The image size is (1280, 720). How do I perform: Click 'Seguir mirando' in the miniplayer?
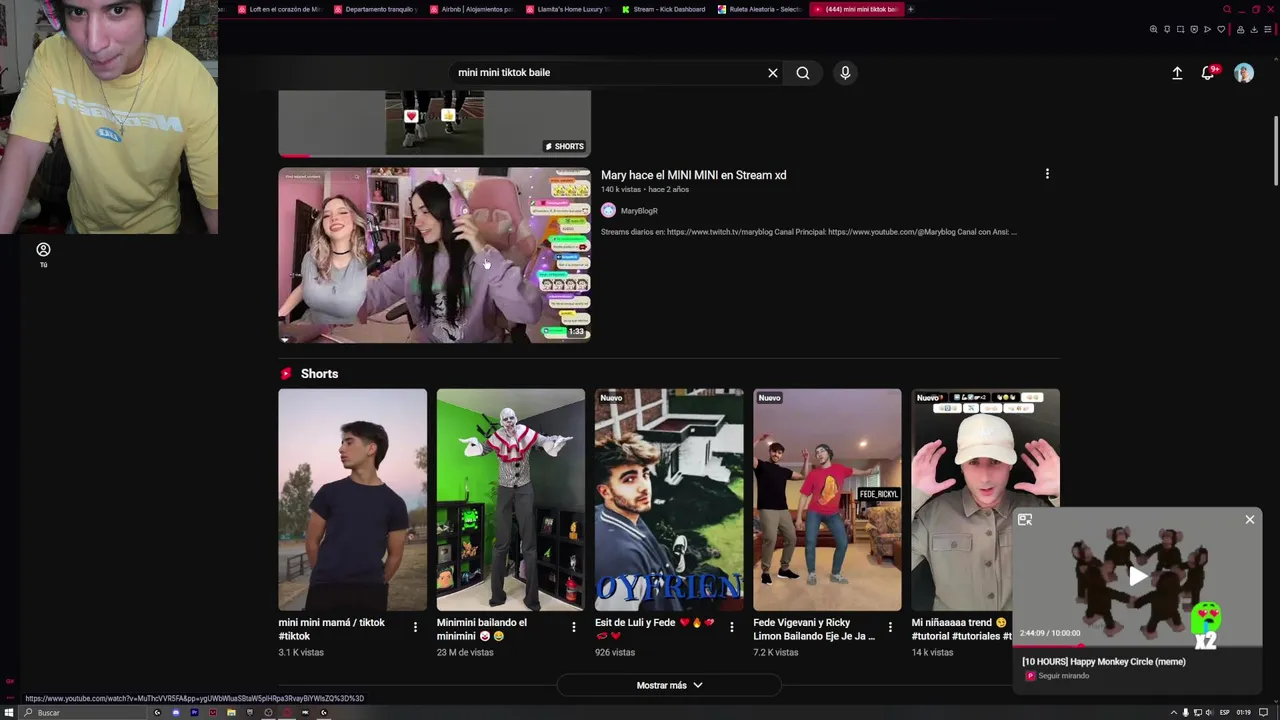point(1063,676)
